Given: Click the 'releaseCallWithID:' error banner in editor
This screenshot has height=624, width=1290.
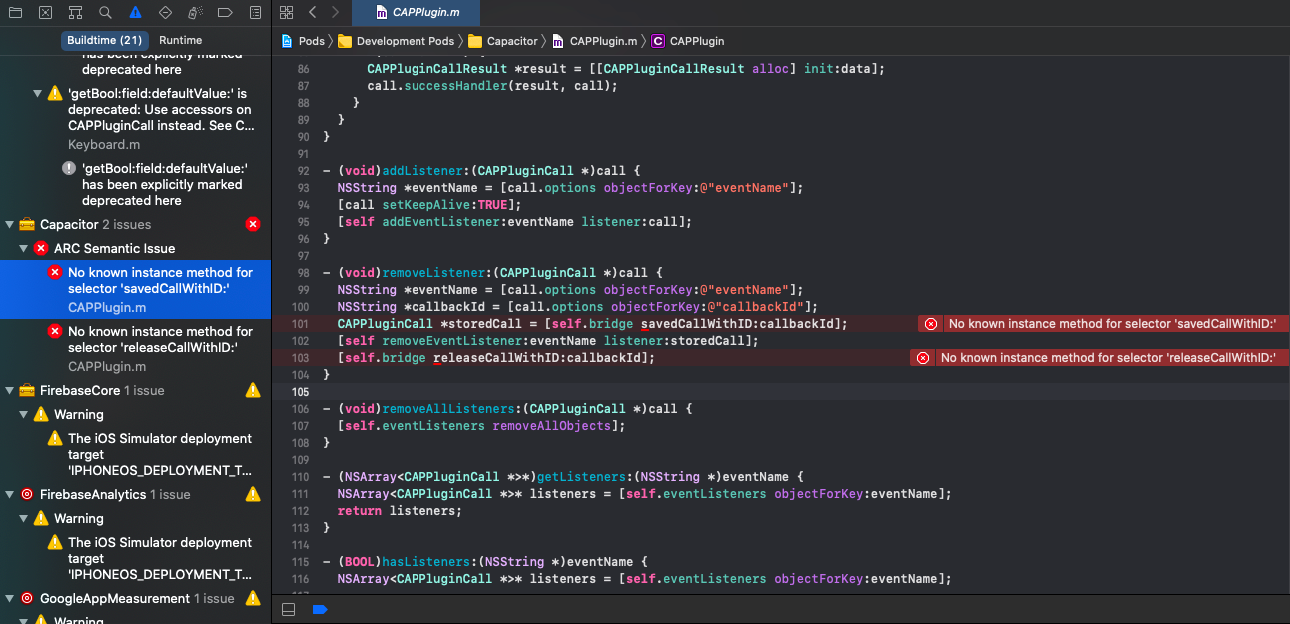Looking at the screenshot, I should tap(1100, 358).
